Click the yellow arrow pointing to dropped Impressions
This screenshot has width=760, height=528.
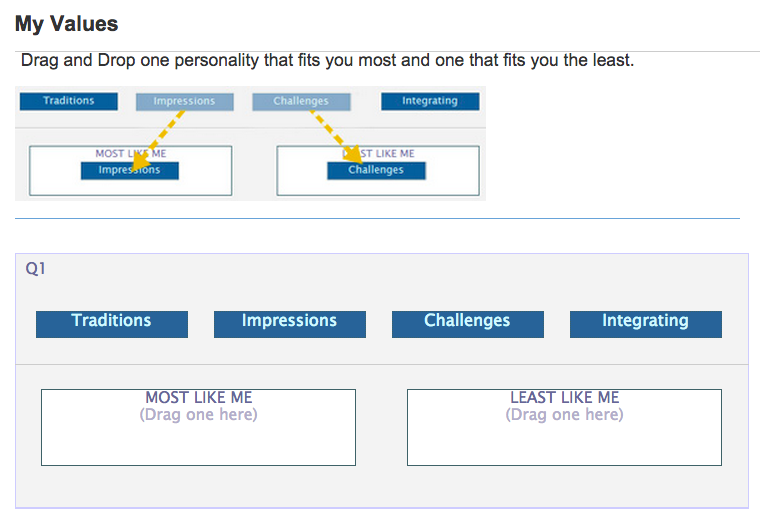(x=160, y=132)
